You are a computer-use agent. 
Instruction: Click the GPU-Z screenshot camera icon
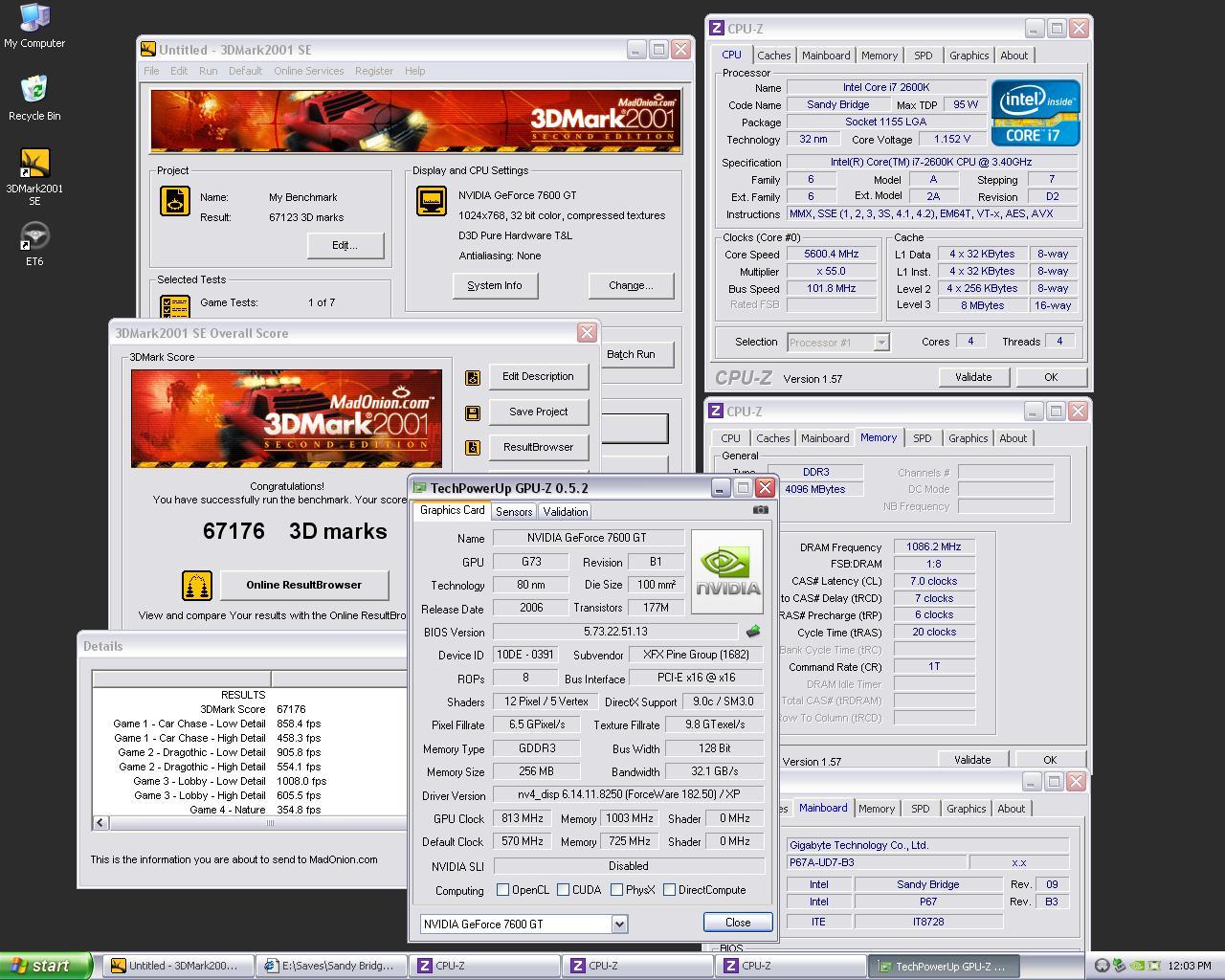point(760,510)
